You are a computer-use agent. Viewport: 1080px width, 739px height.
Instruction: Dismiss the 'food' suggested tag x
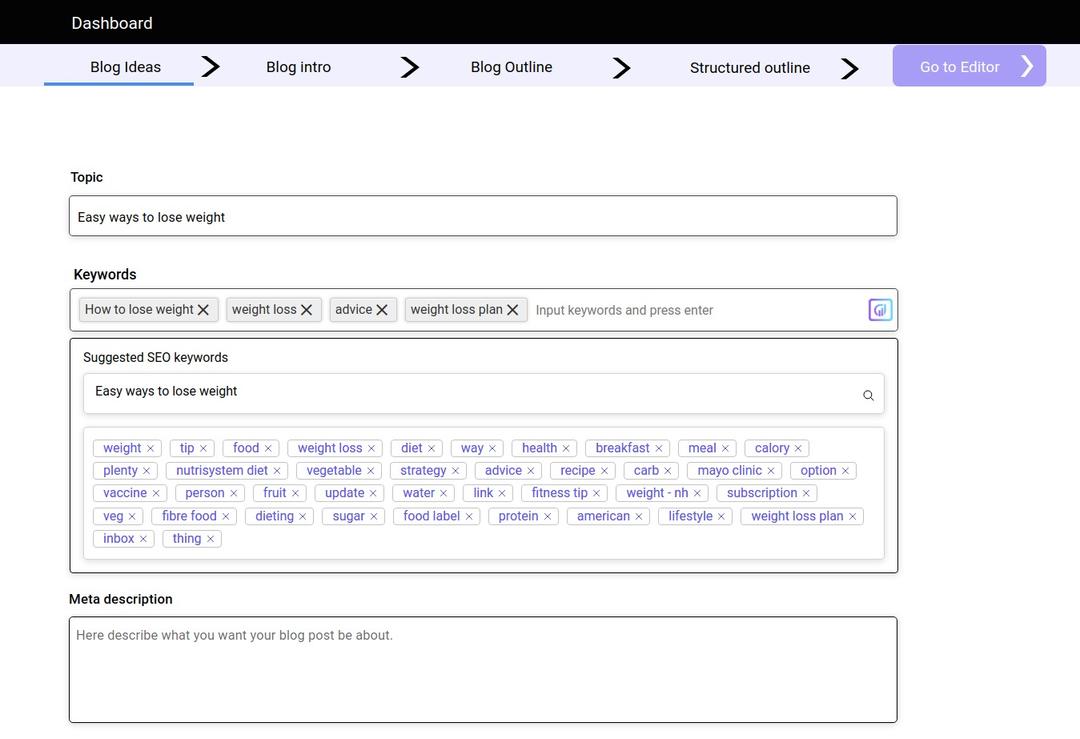(268, 448)
